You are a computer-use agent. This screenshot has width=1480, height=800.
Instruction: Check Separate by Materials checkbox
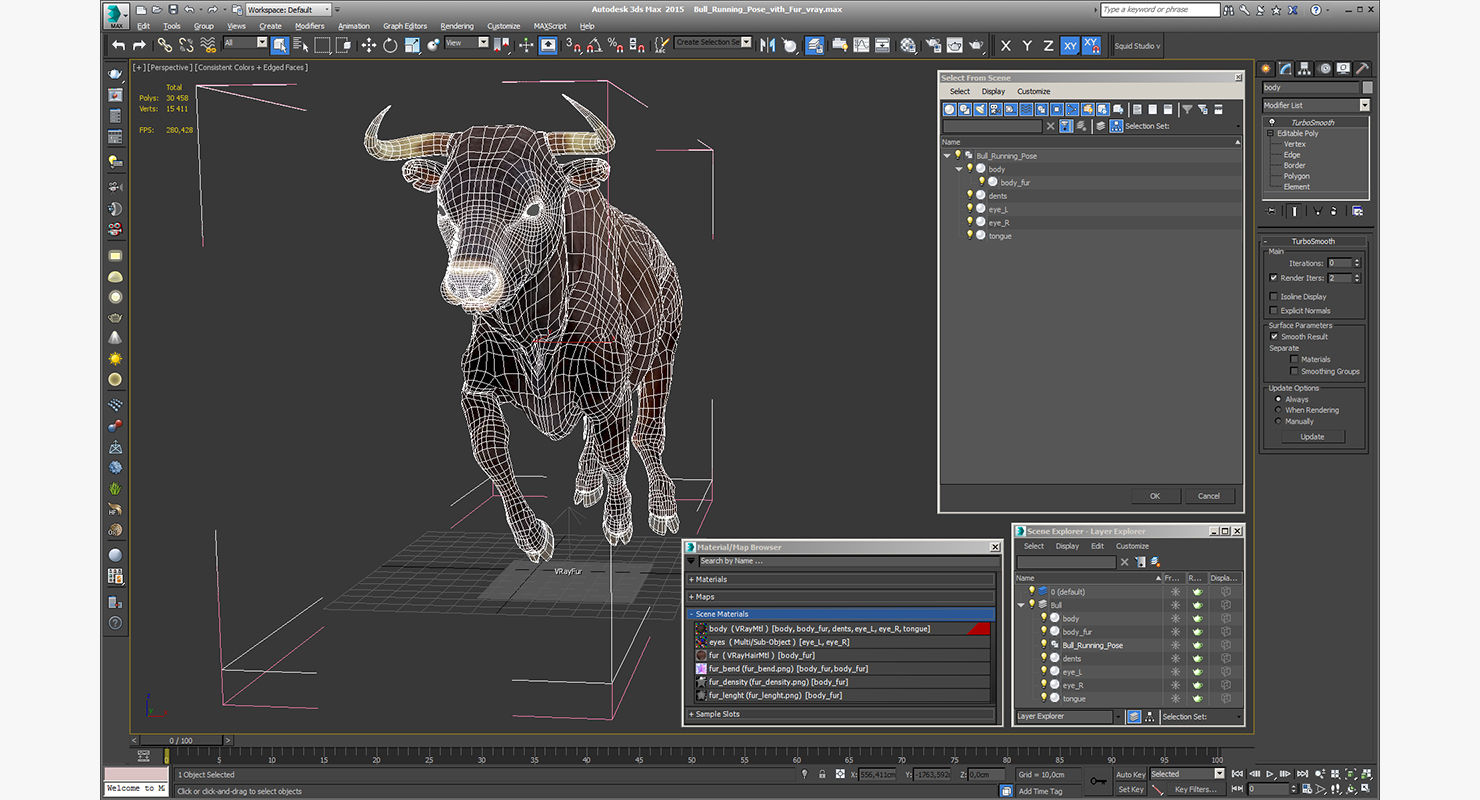click(x=1294, y=359)
